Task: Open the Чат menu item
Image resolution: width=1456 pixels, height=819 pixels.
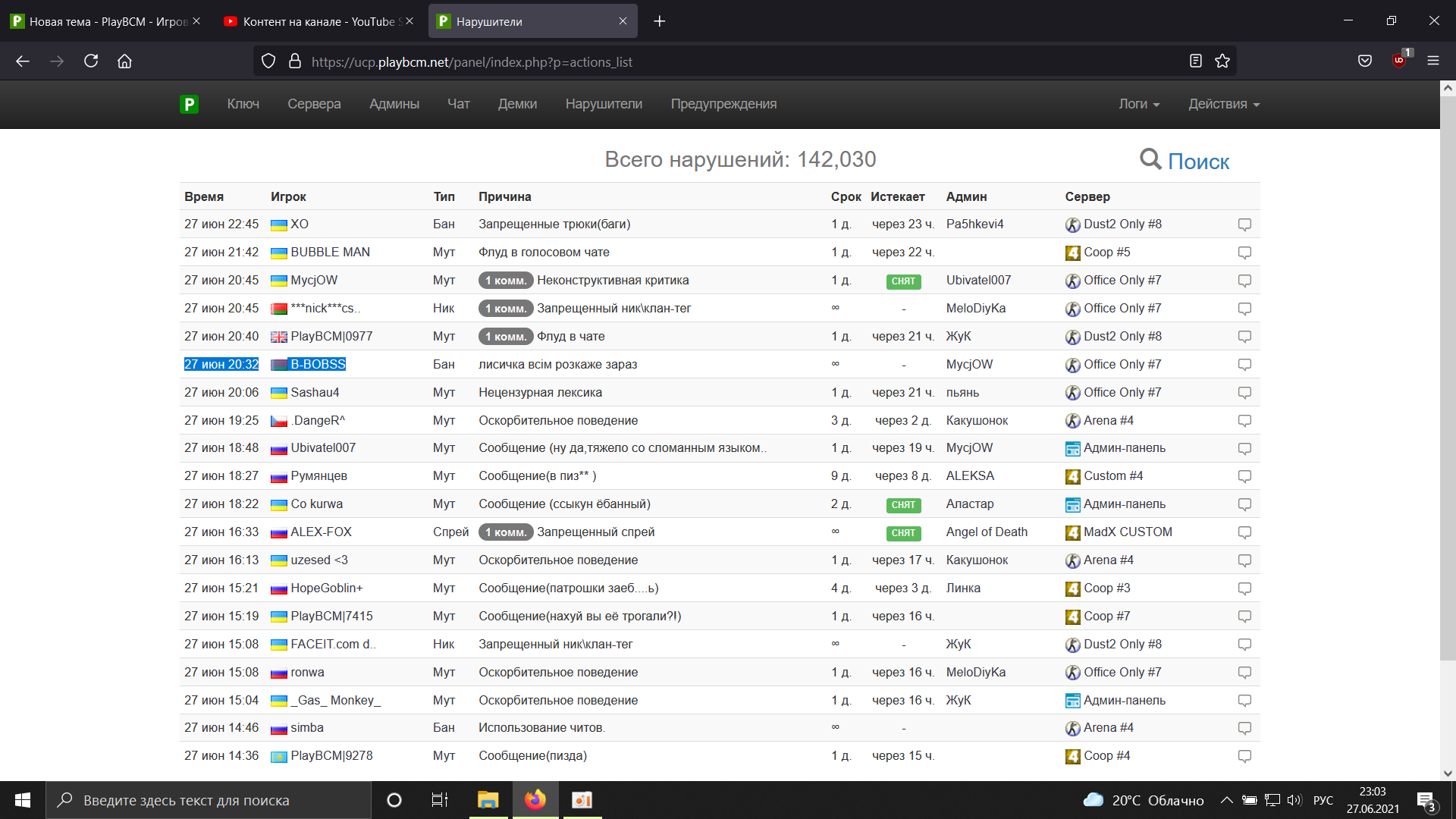Action: coord(459,104)
